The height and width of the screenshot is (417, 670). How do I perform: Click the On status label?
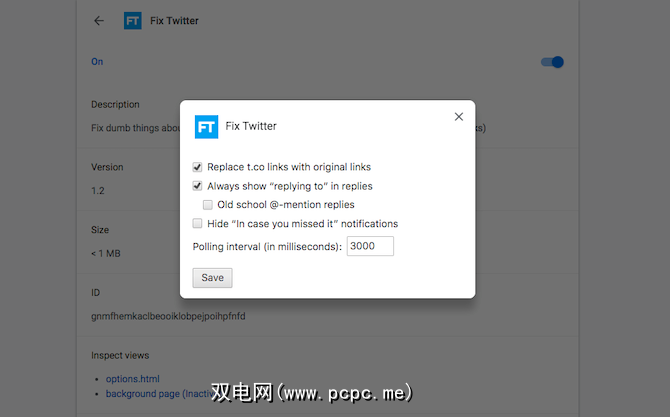[97, 62]
